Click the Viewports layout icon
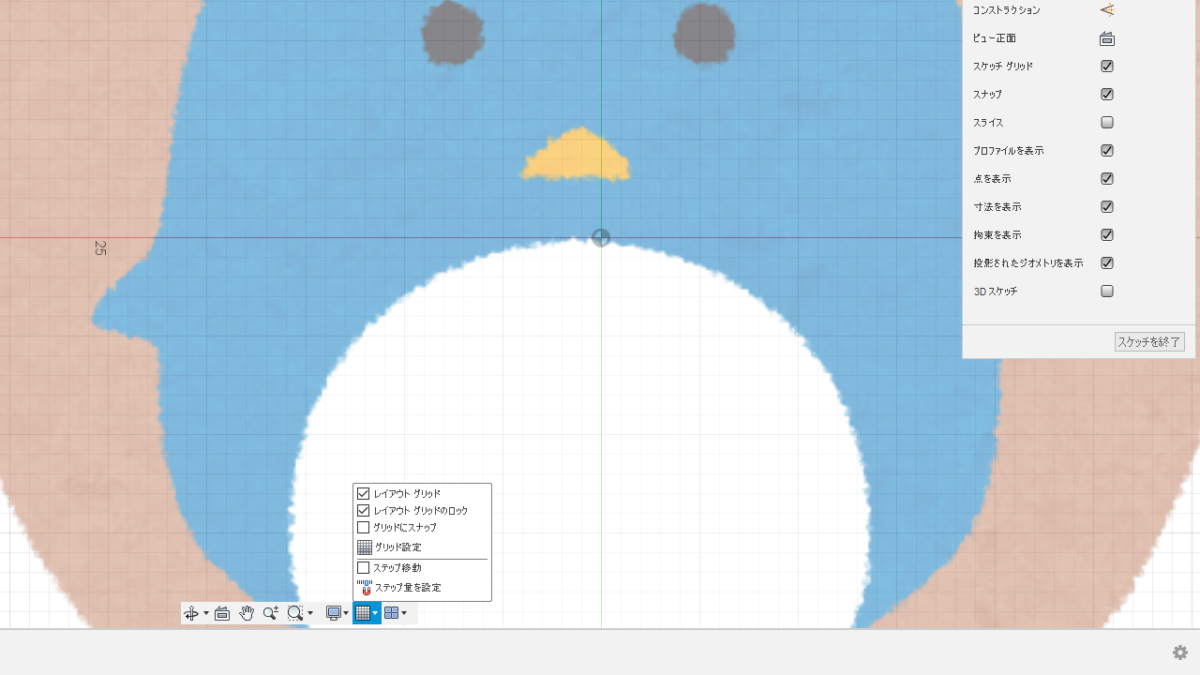Image resolution: width=1200 pixels, height=675 pixels. pos(391,613)
